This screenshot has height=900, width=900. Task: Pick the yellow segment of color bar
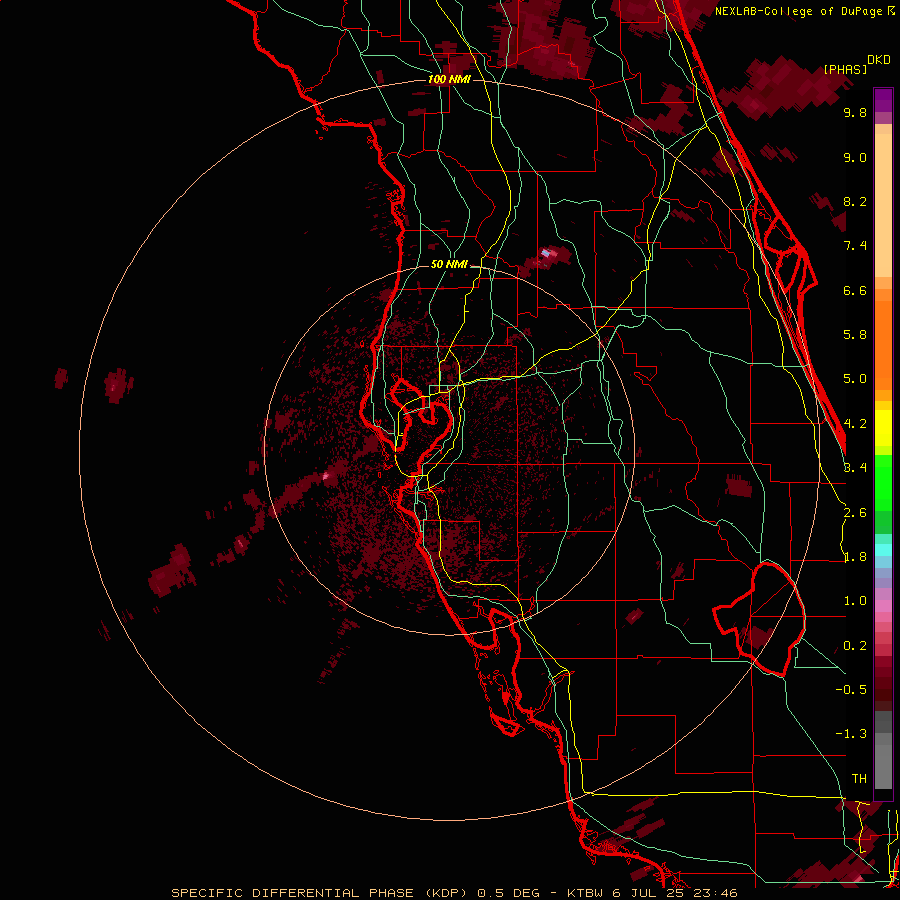(883, 428)
